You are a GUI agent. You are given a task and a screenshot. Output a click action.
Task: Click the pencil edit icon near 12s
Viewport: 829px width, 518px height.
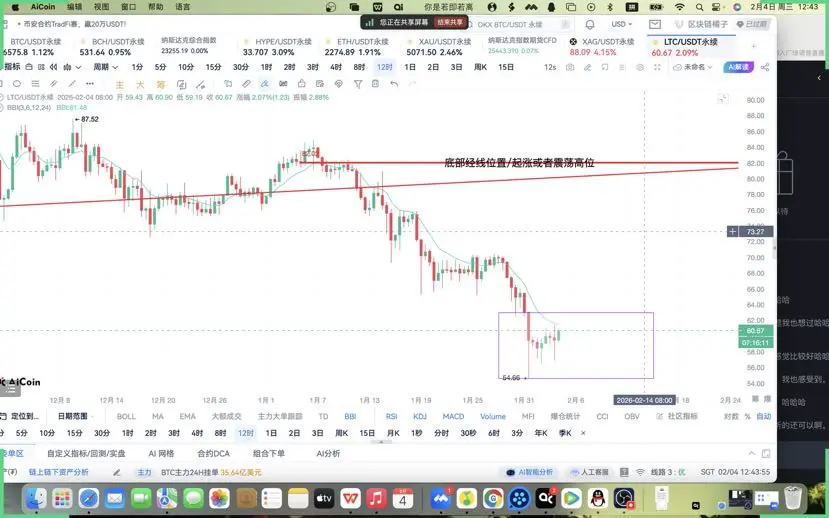[x=587, y=67]
